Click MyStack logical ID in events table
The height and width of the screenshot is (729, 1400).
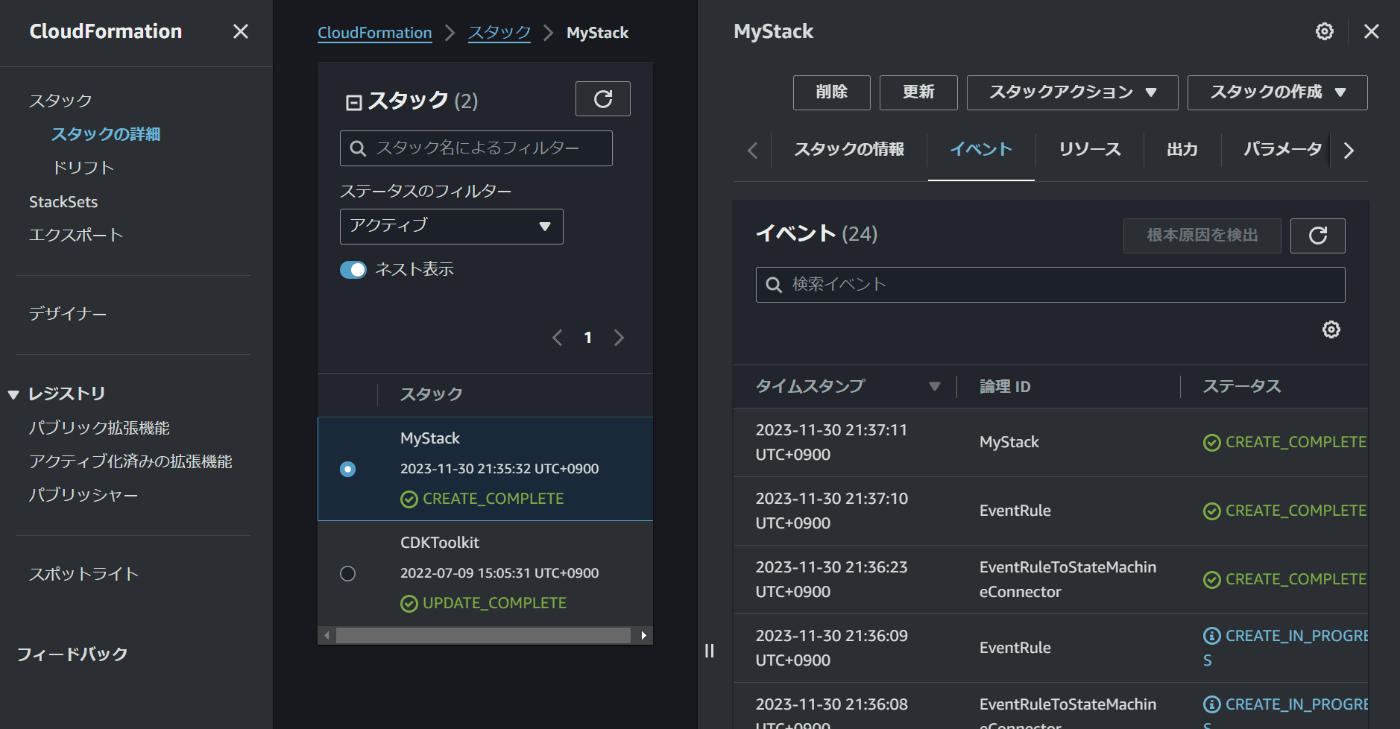(1009, 442)
